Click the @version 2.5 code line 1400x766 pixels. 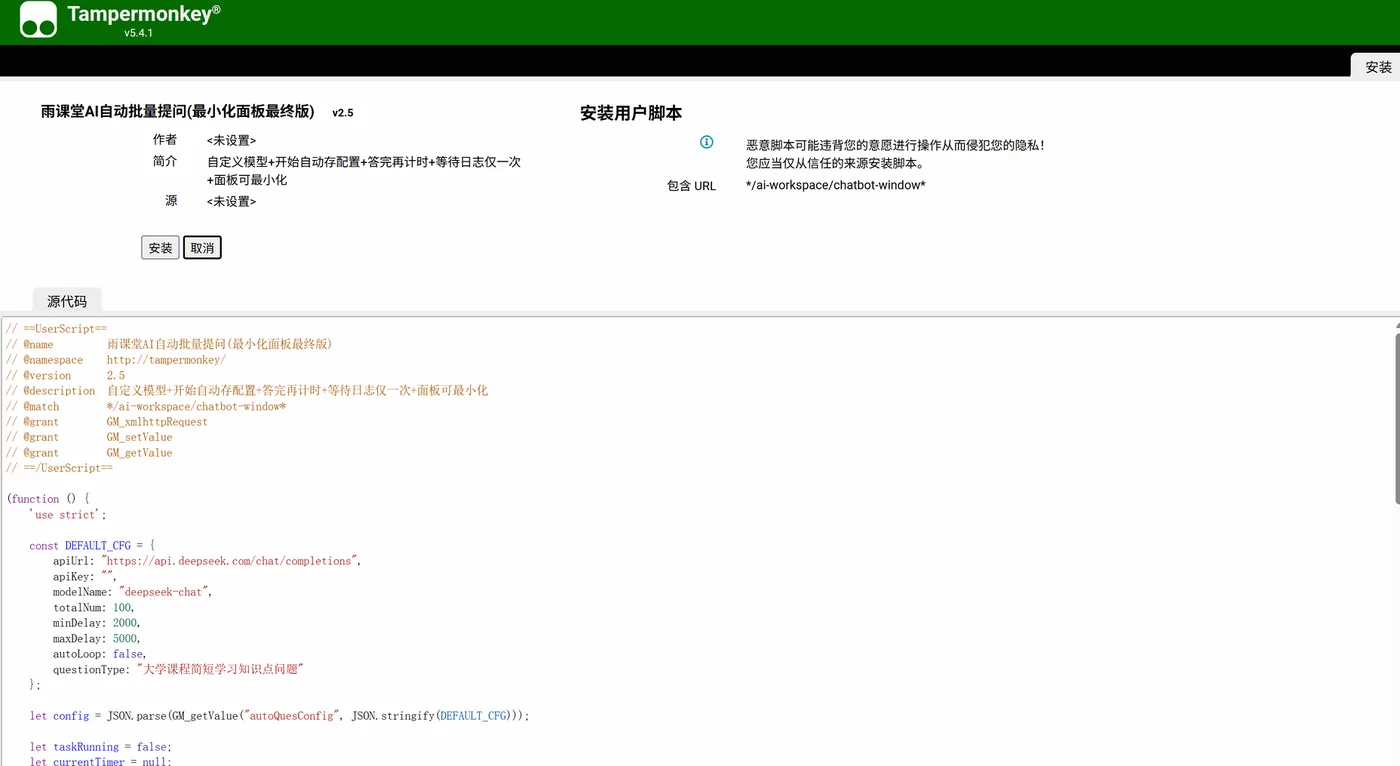tap(65, 376)
